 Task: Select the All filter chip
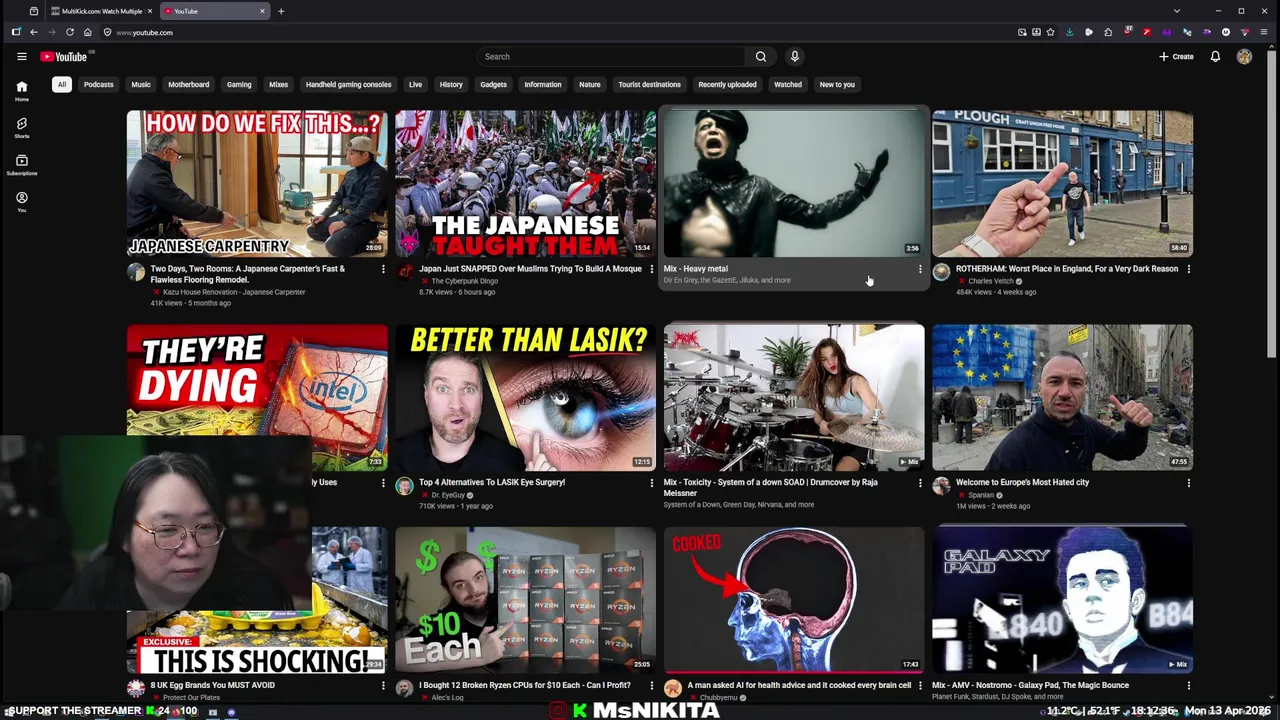[61, 84]
